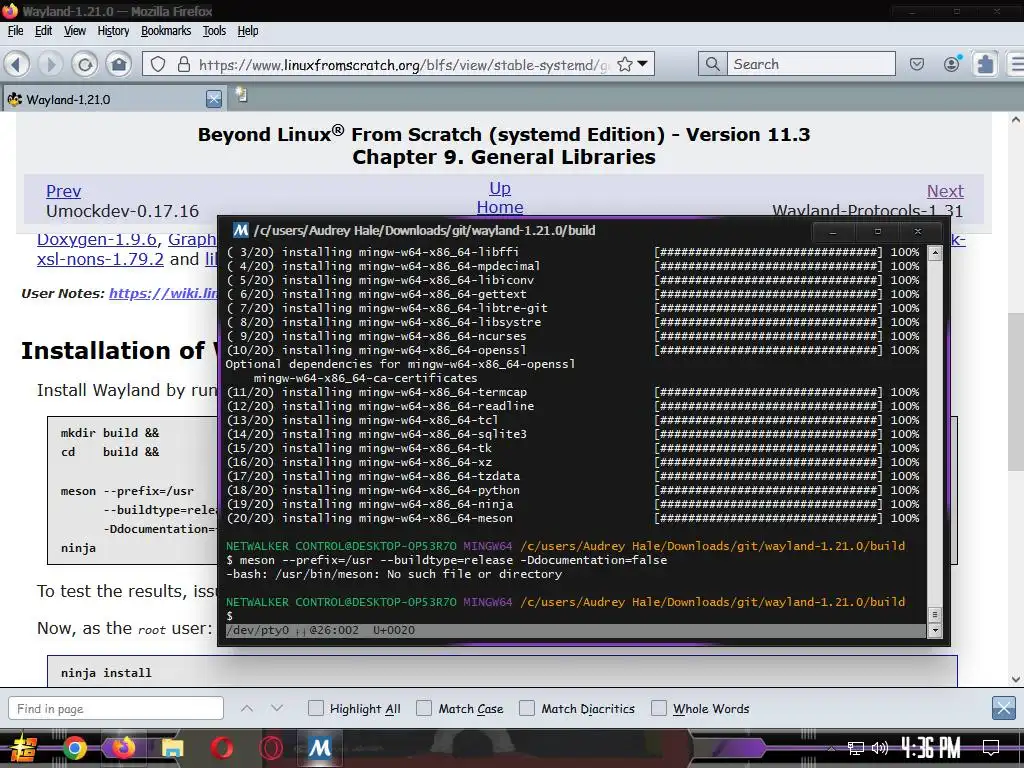The image size is (1024, 768).
Task: Close the find bar
Action: [x=1003, y=708]
